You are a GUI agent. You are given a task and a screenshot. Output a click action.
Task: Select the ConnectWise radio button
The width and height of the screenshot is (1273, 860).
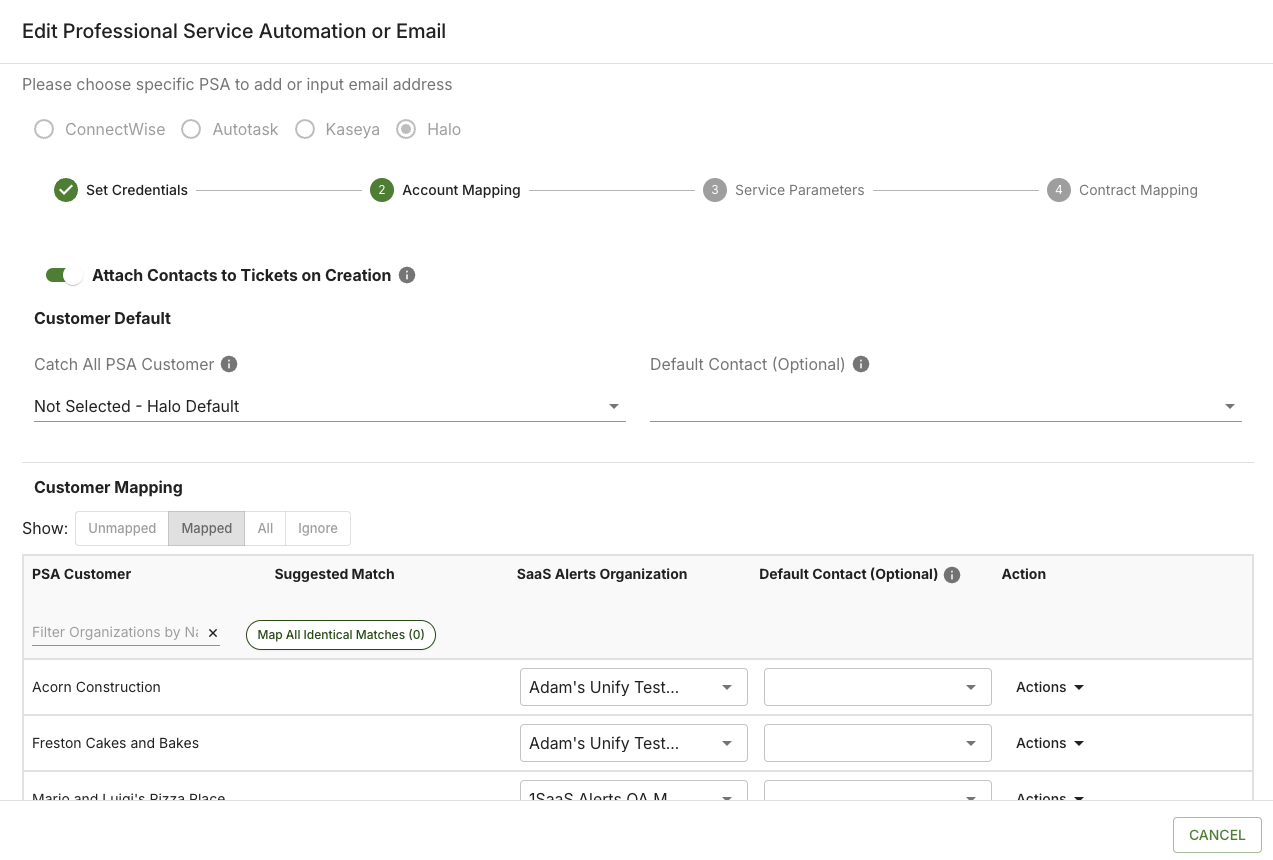[44, 129]
